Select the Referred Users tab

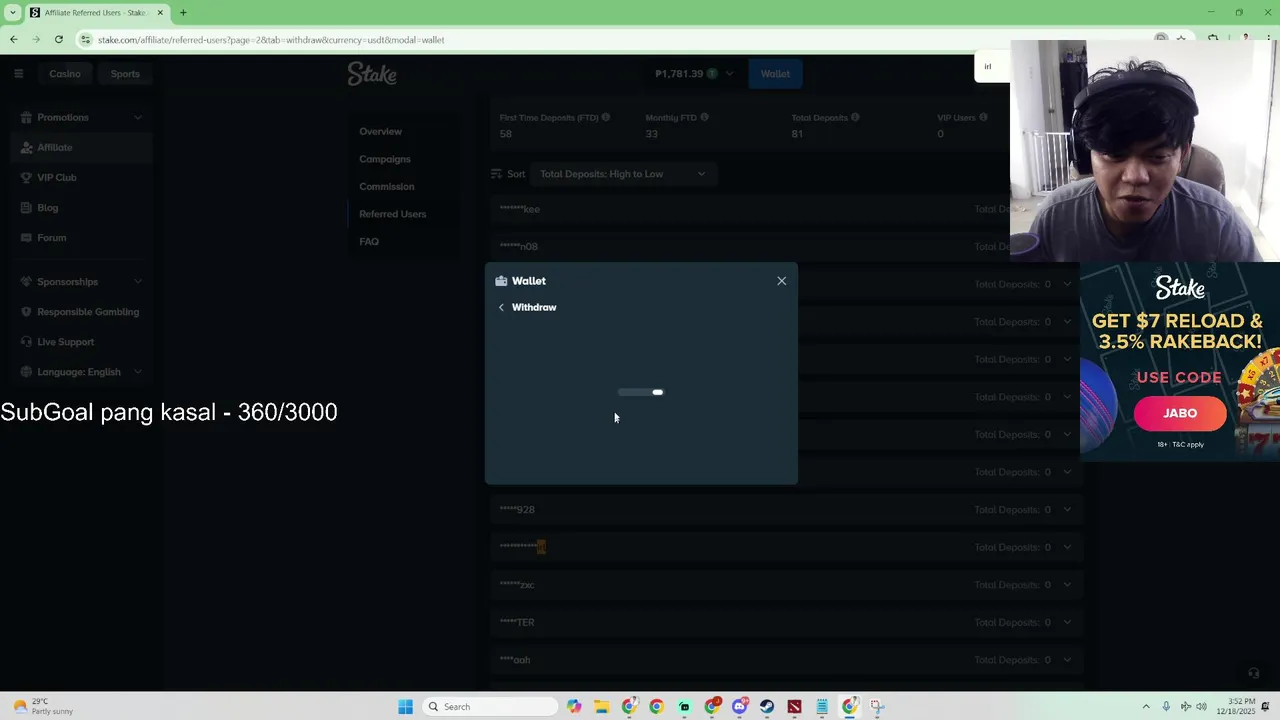[392, 214]
